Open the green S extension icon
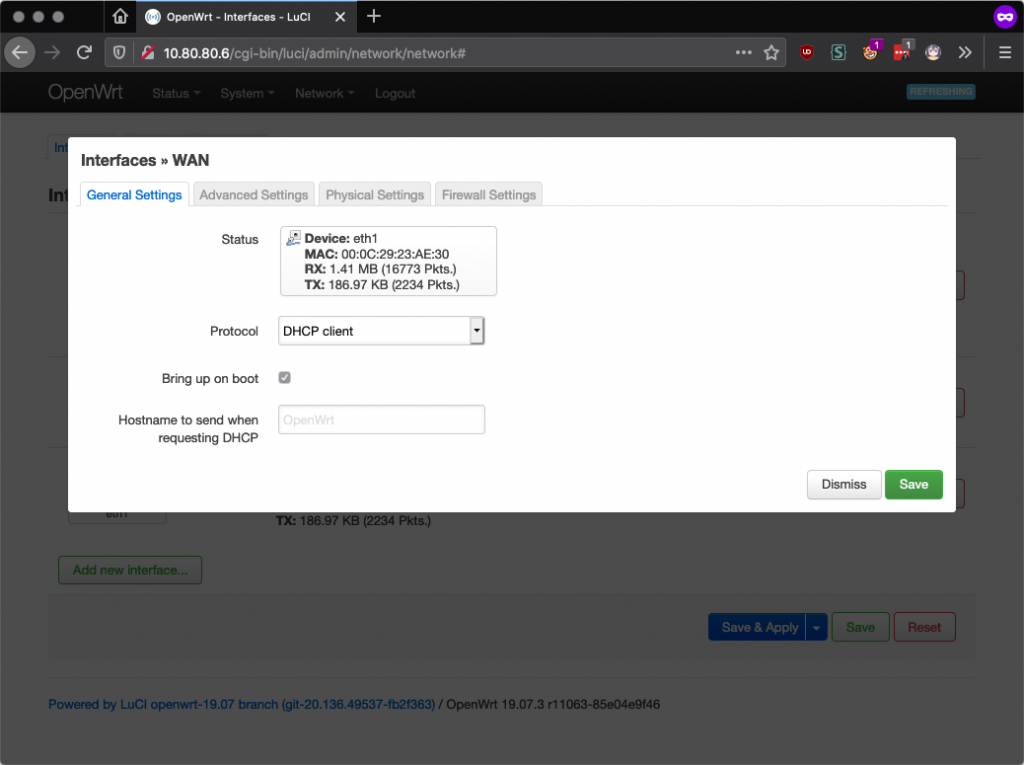 pos(839,52)
